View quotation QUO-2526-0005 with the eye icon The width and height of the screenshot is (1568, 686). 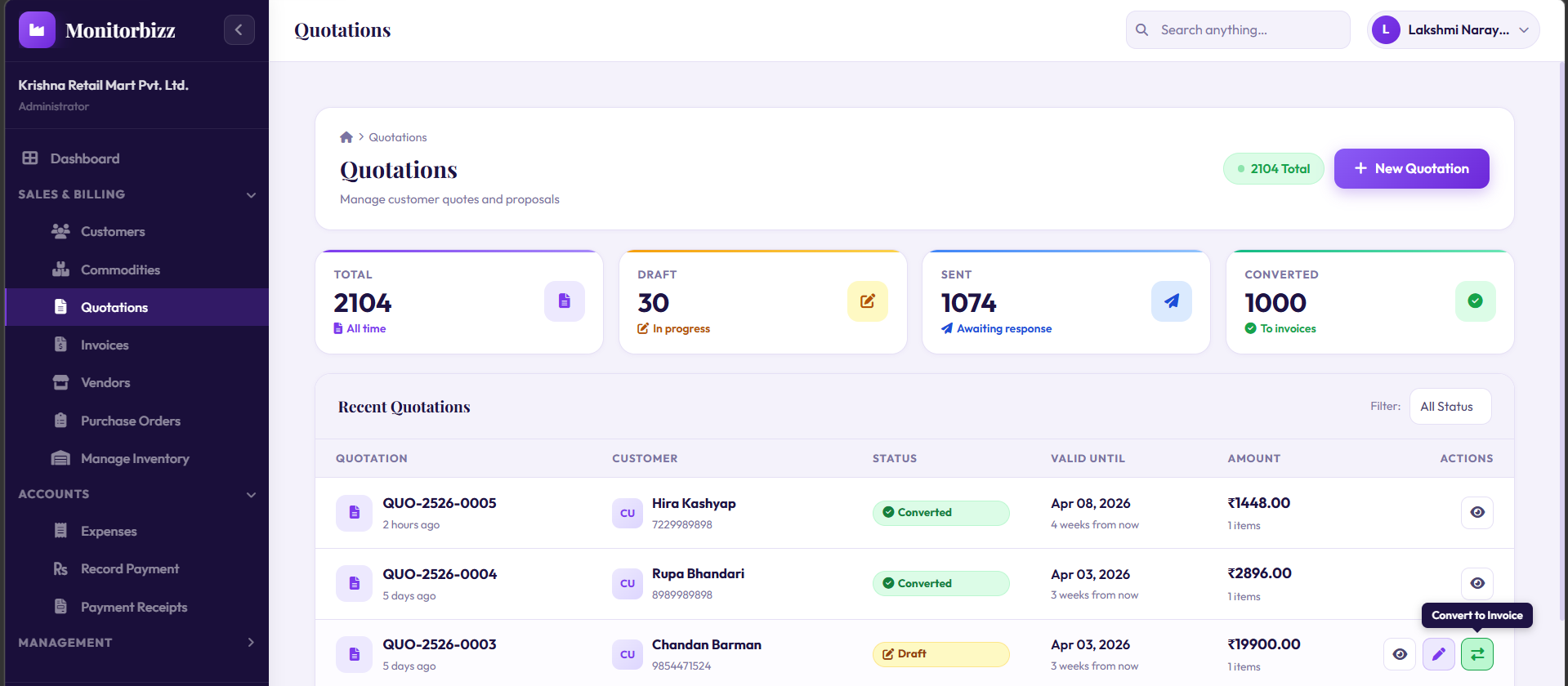[1476, 512]
